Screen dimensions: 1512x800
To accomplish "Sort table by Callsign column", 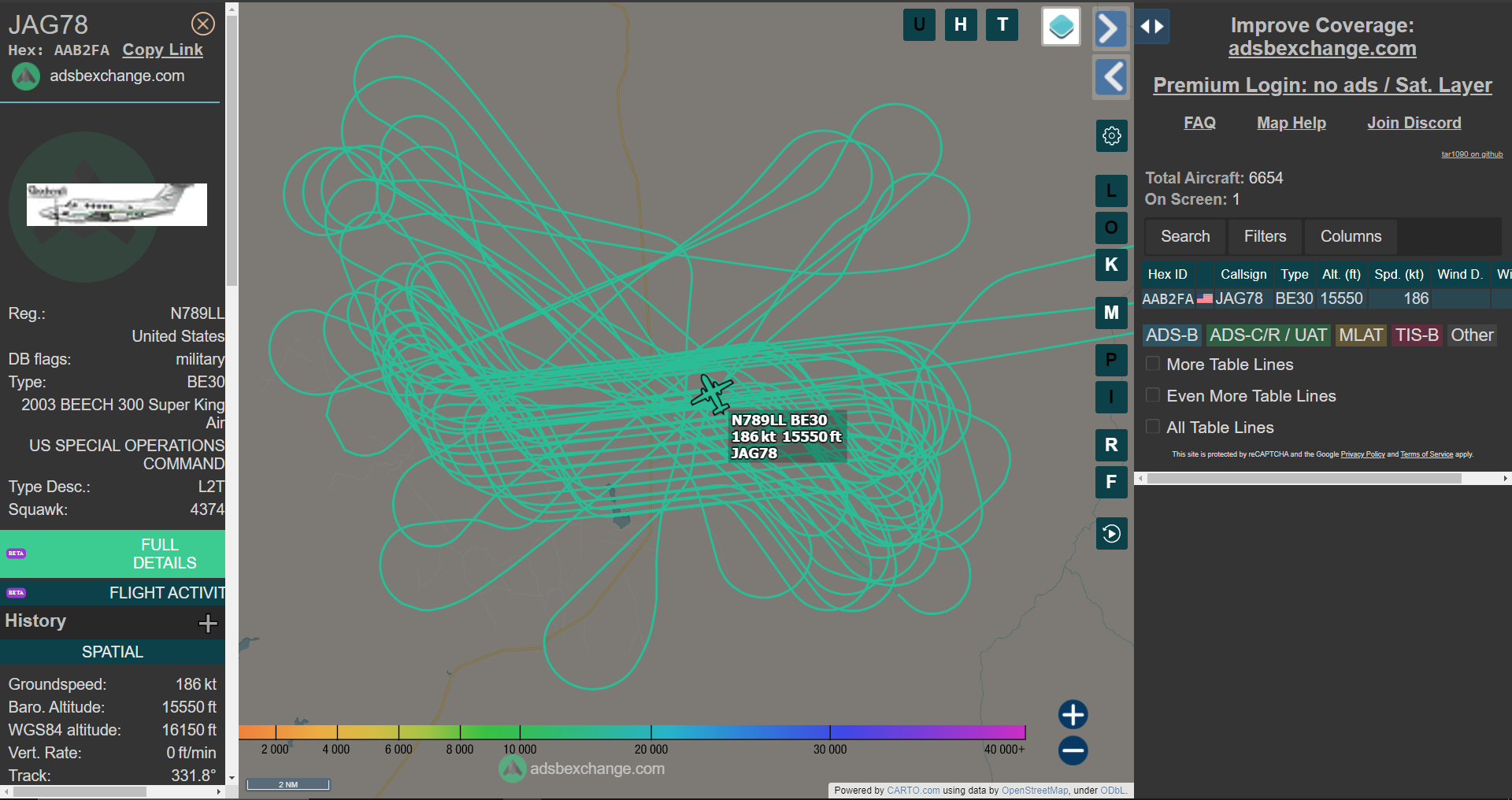I will pyautogui.click(x=1243, y=274).
